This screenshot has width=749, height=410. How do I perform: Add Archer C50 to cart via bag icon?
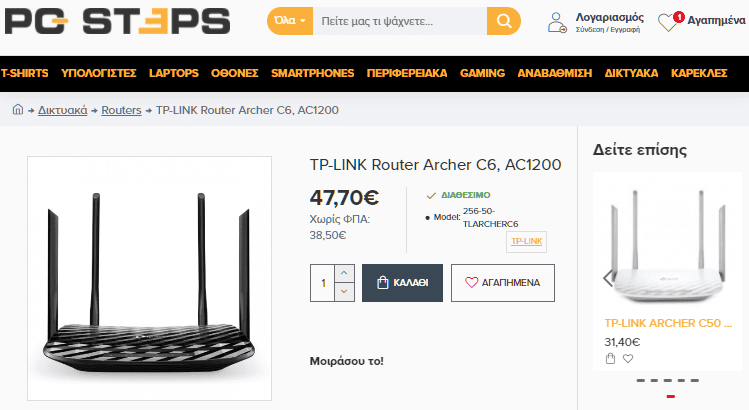[x=610, y=358]
